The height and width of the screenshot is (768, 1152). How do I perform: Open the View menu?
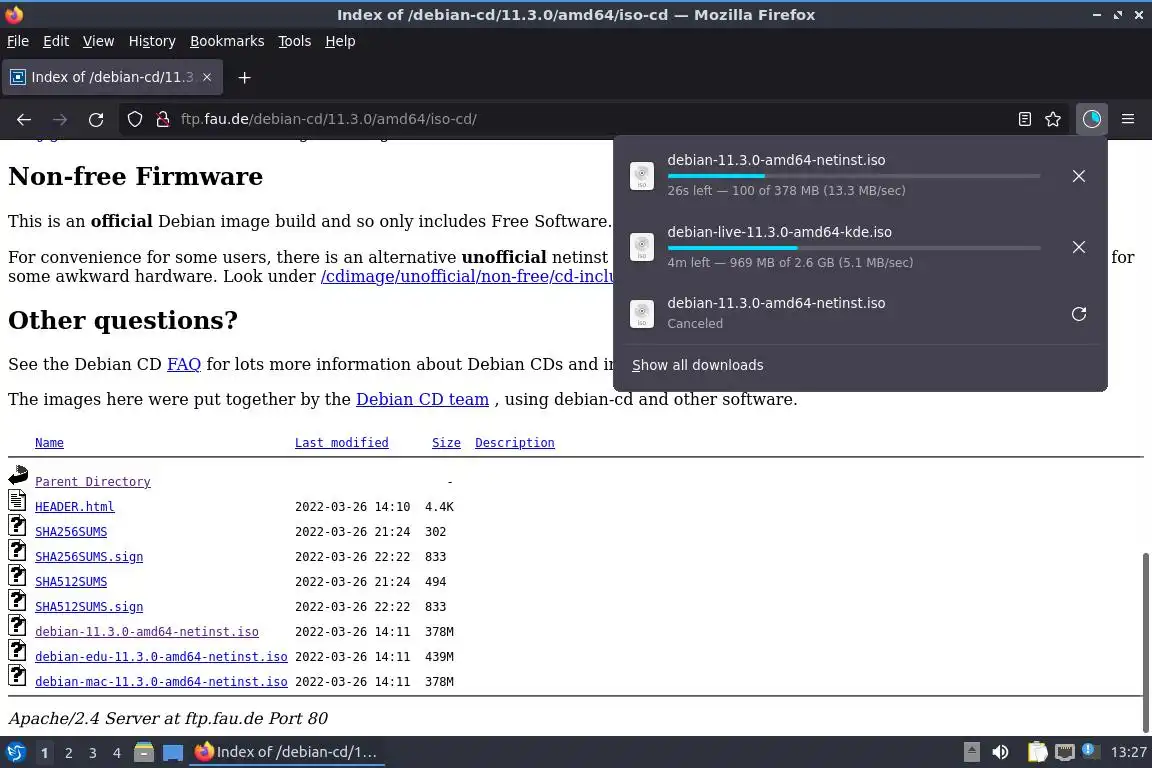click(x=98, y=41)
